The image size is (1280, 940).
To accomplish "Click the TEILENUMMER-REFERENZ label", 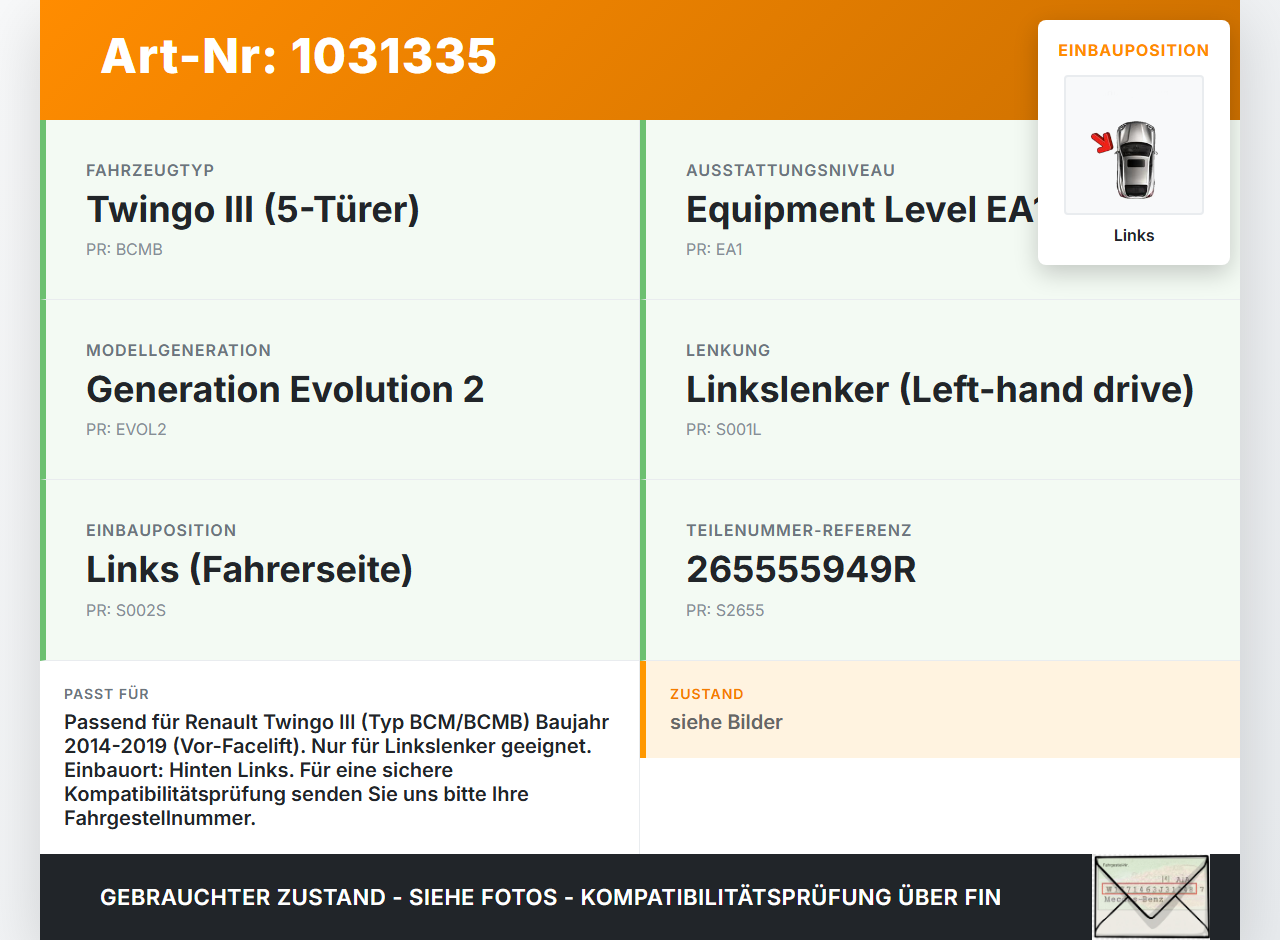I will coord(799,531).
